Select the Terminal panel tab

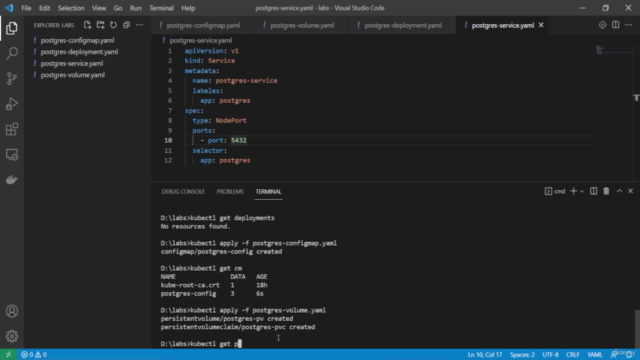pyautogui.click(x=268, y=191)
